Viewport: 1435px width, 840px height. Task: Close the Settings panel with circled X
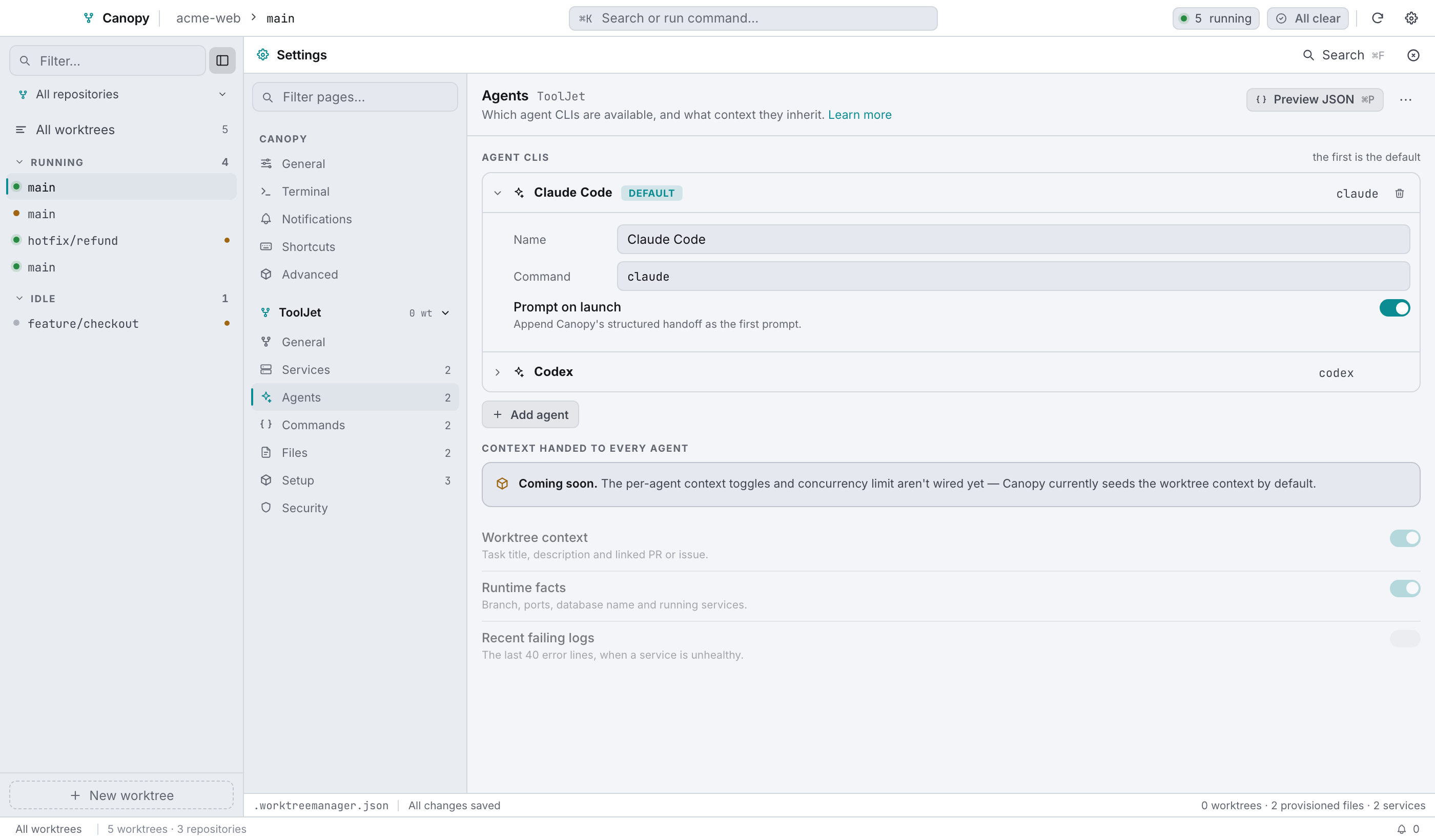click(1413, 55)
